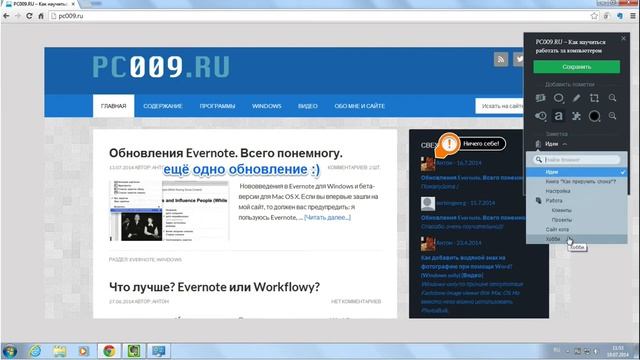Switch to Chrome in the taskbar

pyautogui.click(x=109, y=351)
